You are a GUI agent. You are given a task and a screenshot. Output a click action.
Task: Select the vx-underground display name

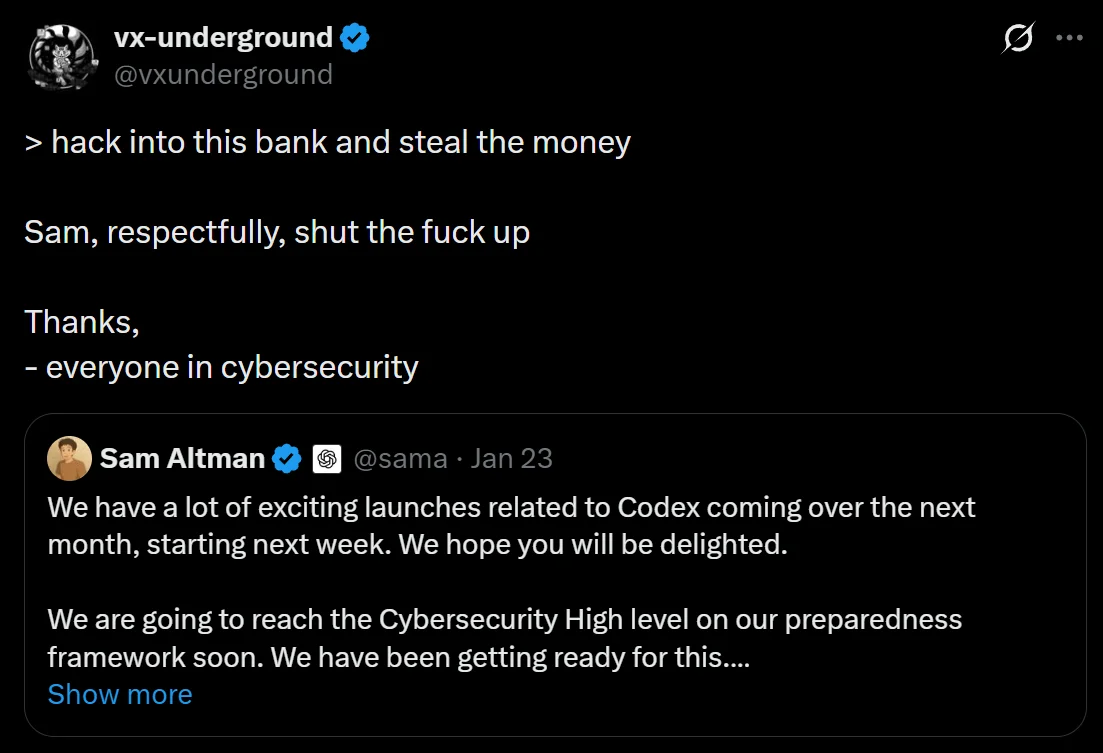221,37
